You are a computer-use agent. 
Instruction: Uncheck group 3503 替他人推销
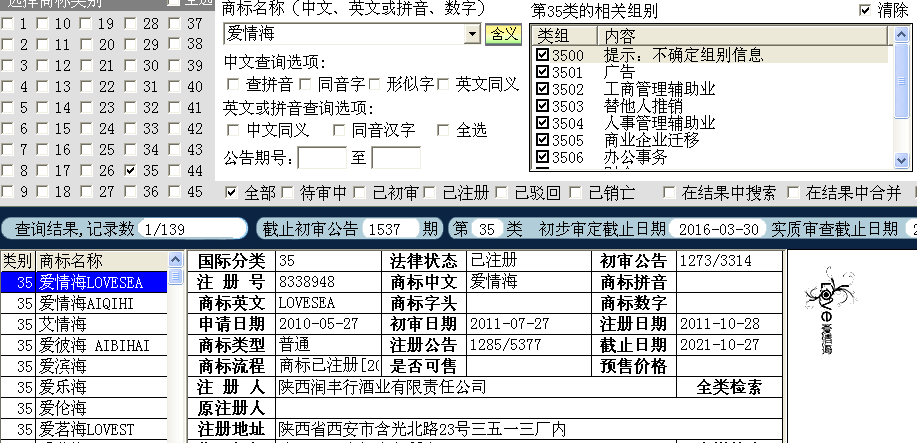[543, 106]
